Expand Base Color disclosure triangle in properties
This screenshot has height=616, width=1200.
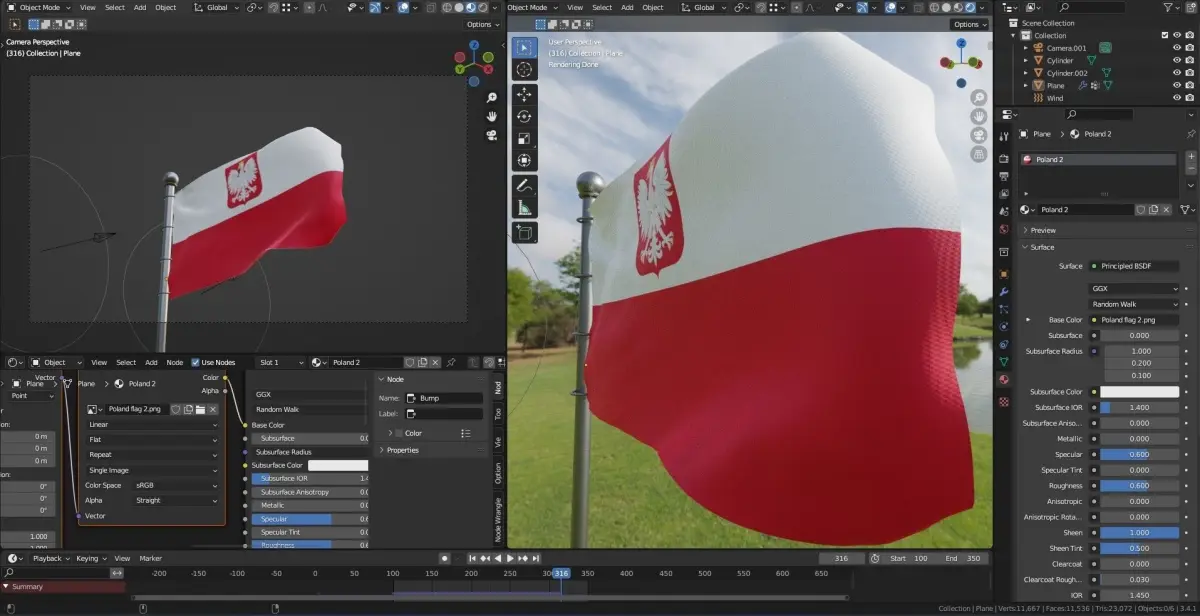tap(1028, 320)
